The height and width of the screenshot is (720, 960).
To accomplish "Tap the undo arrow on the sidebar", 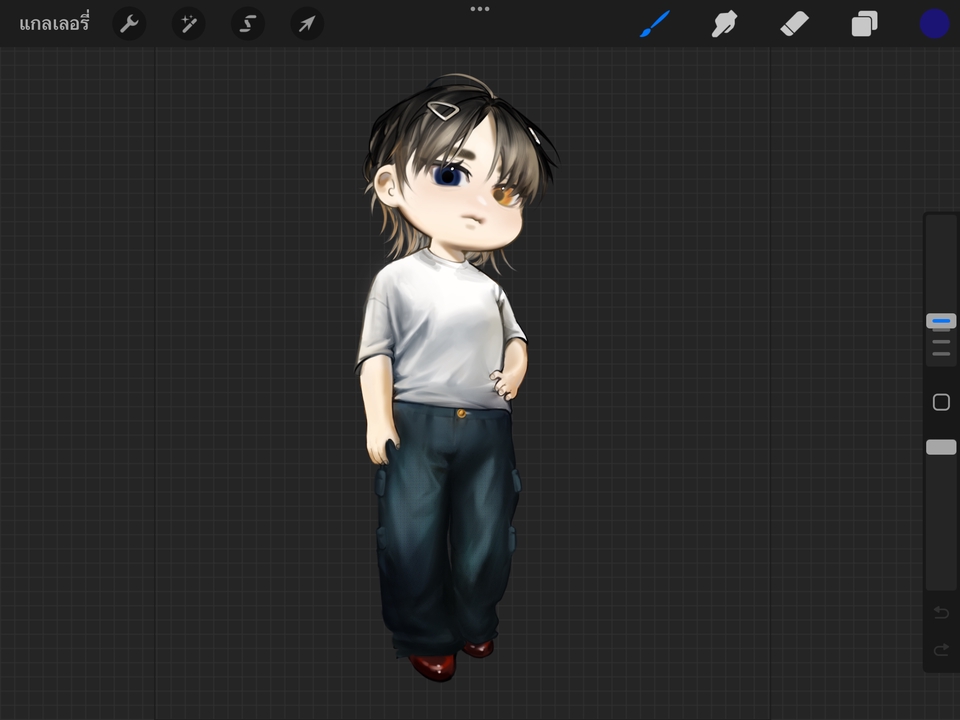I will (x=940, y=612).
